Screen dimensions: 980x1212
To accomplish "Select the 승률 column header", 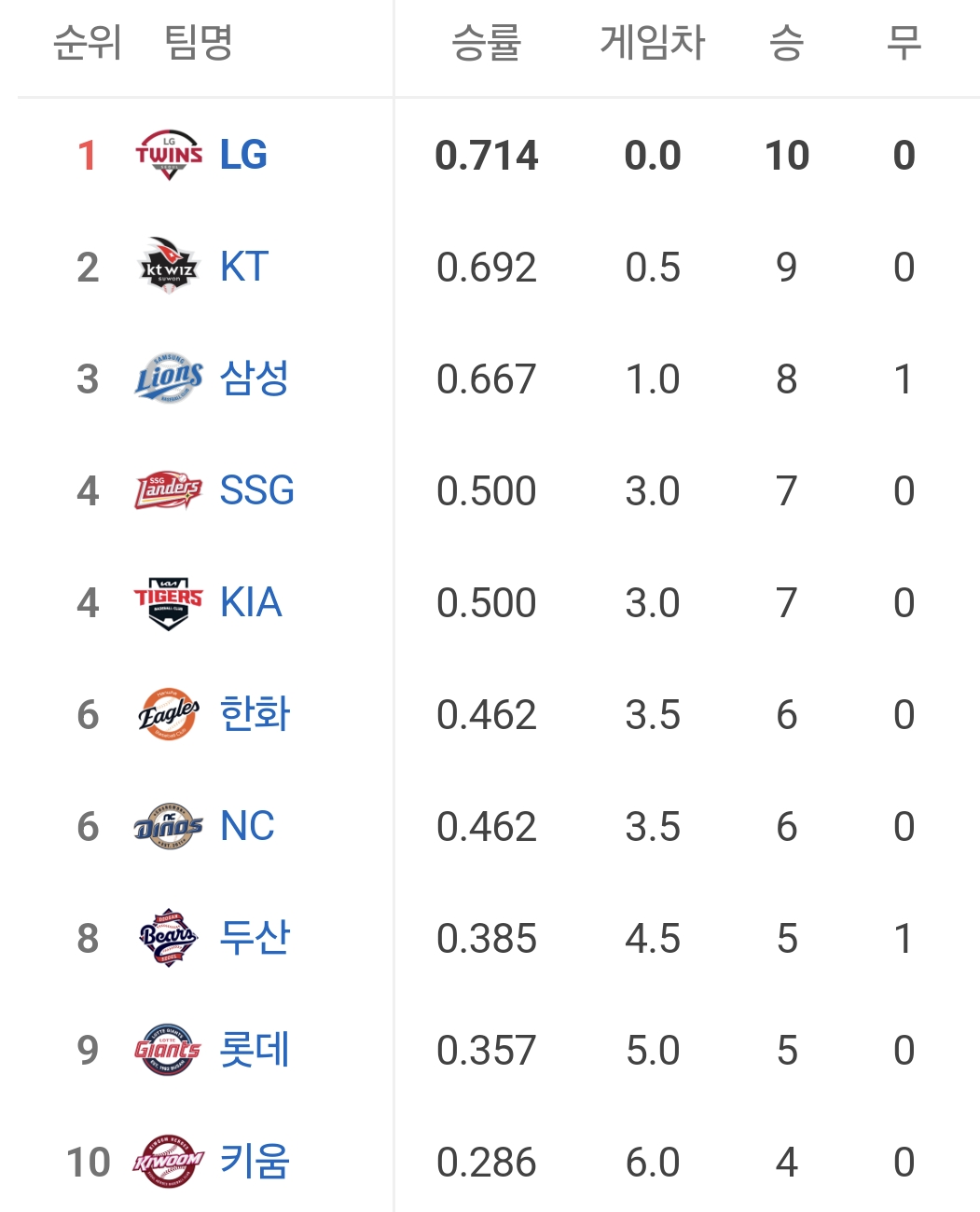I will click(487, 42).
